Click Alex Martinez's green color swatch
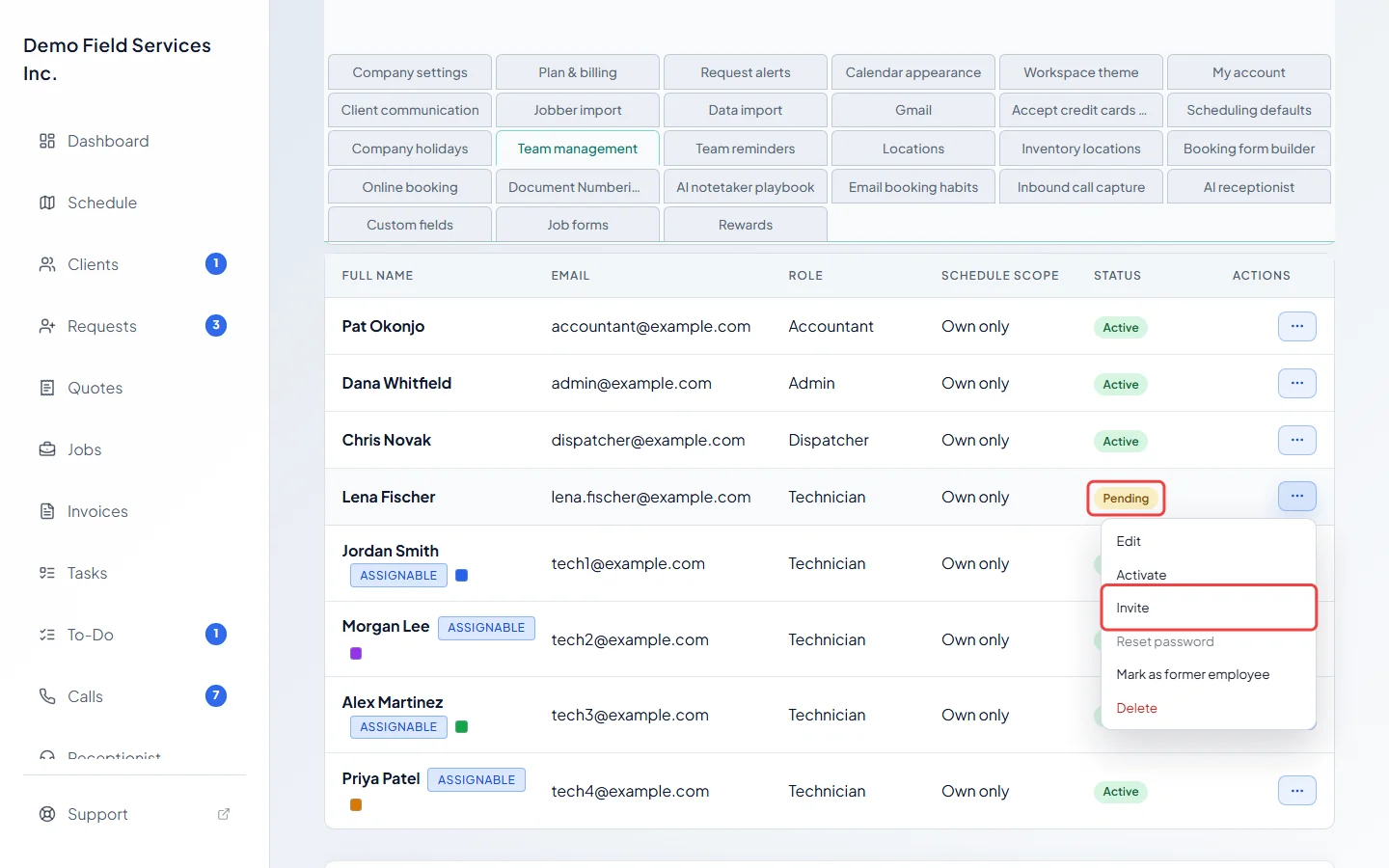 coord(461,727)
